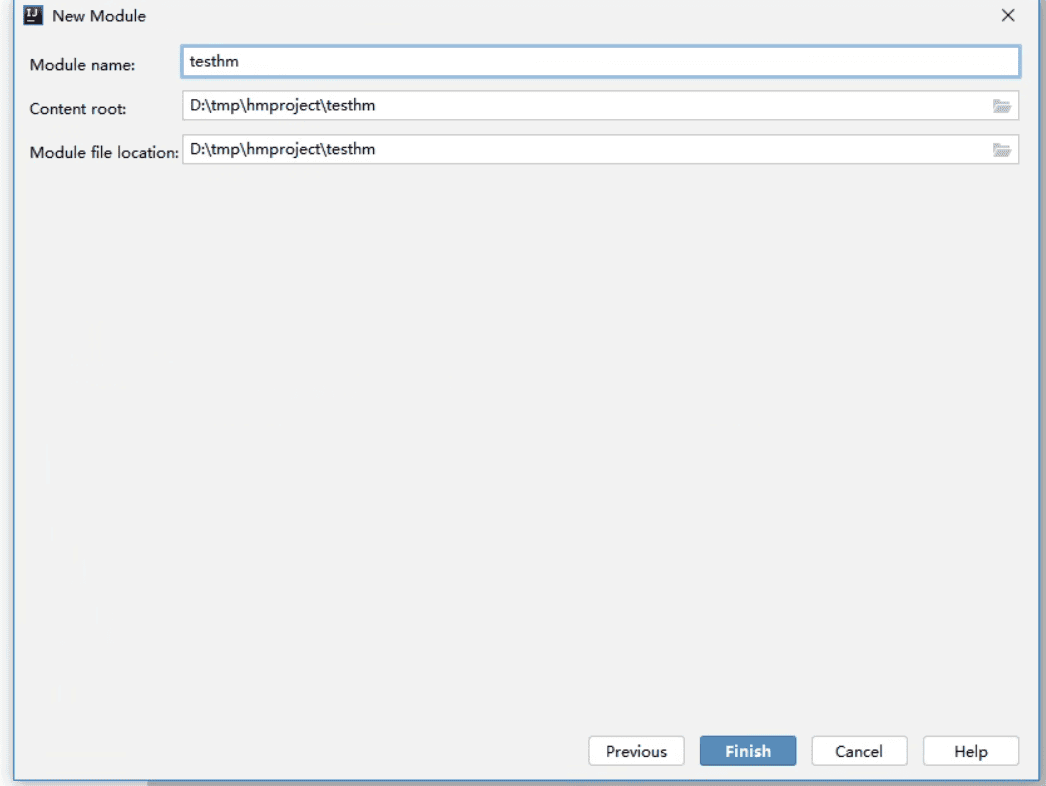Open folder browser for Content root
Screen dimensions: 1046x786
tap(1002, 106)
